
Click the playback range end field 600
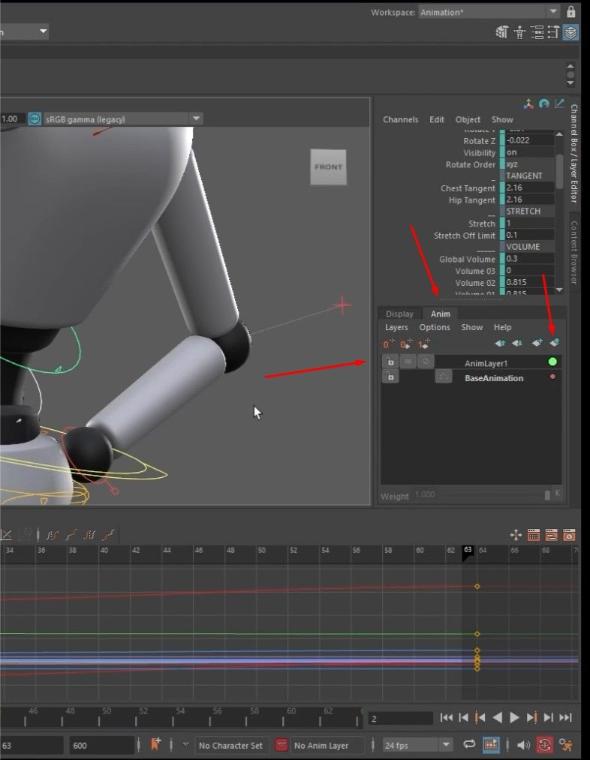(x=101, y=745)
